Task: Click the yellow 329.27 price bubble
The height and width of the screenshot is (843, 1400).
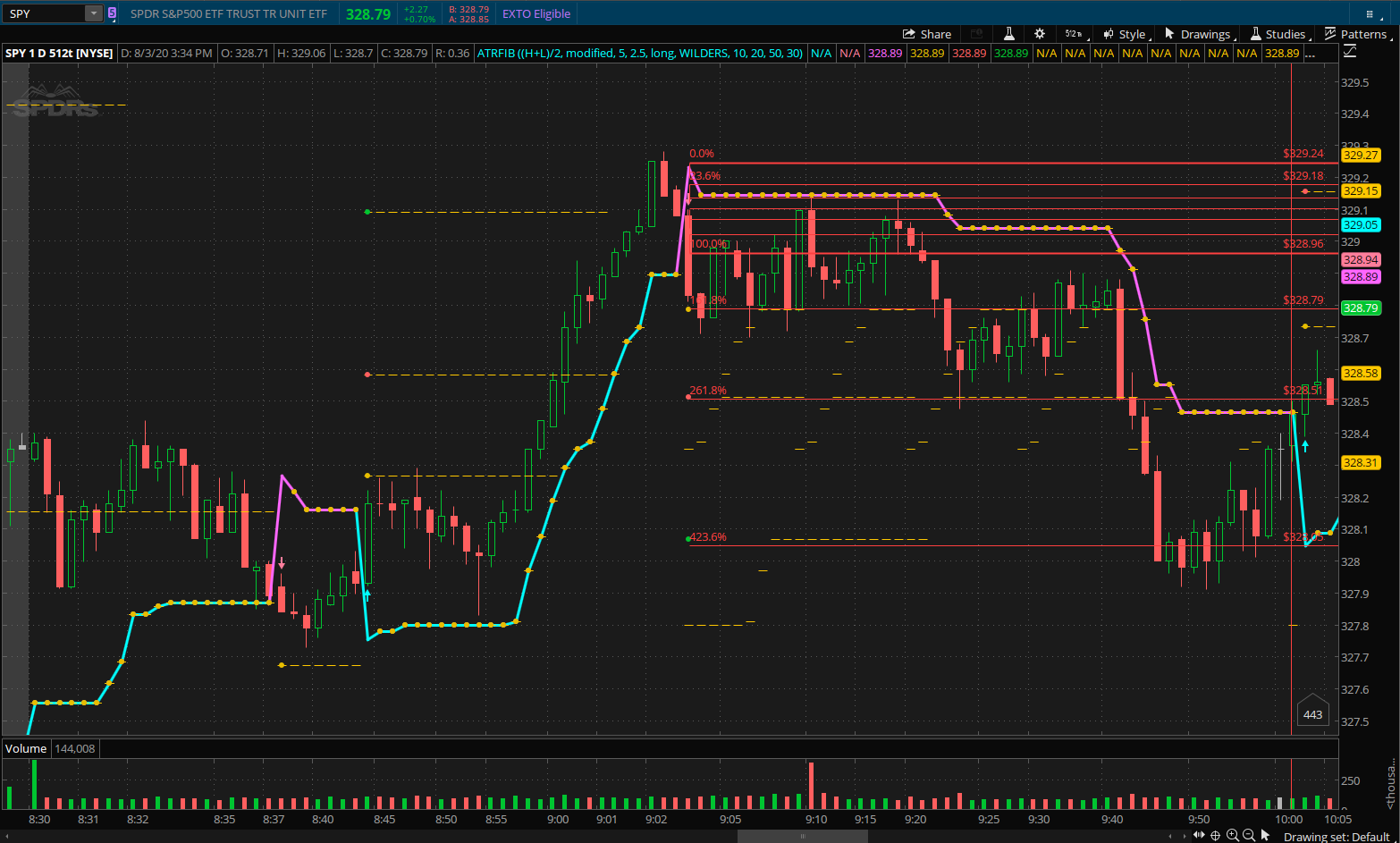Action: click(1361, 155)
